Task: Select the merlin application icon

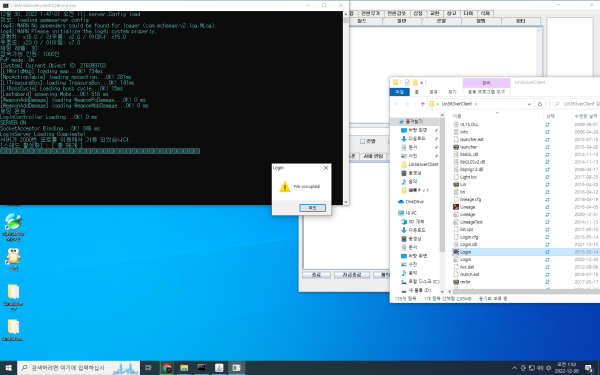Action: 456,282
